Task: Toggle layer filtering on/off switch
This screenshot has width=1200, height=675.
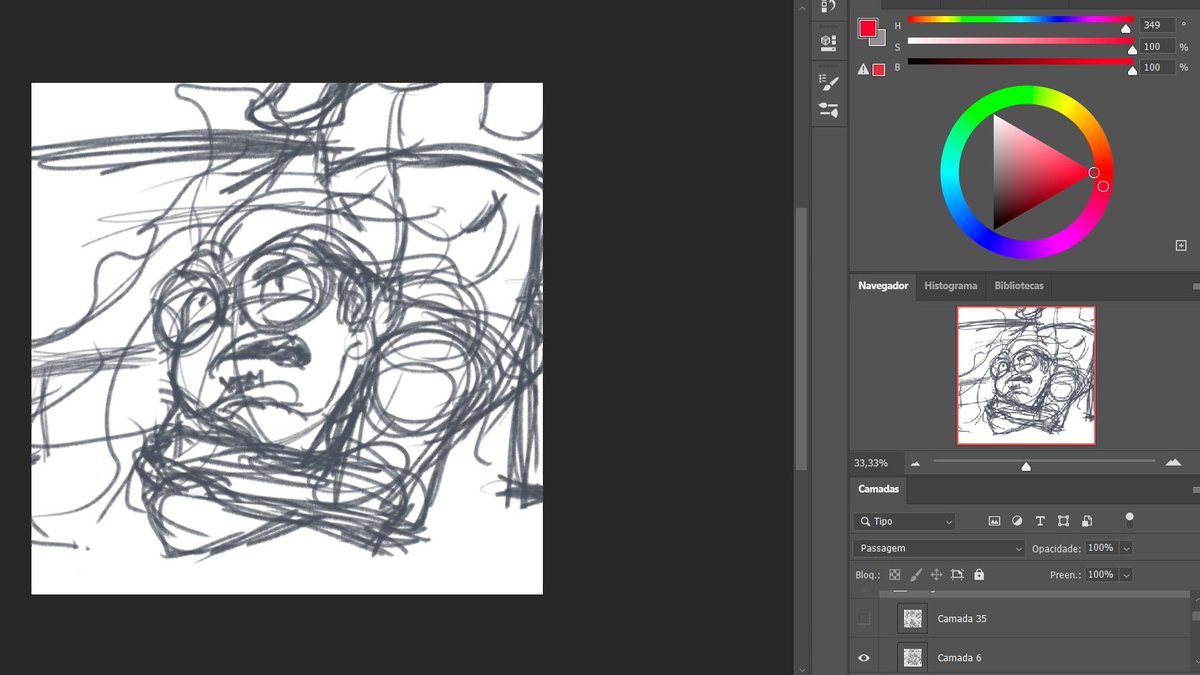Action: (1130, 519)
